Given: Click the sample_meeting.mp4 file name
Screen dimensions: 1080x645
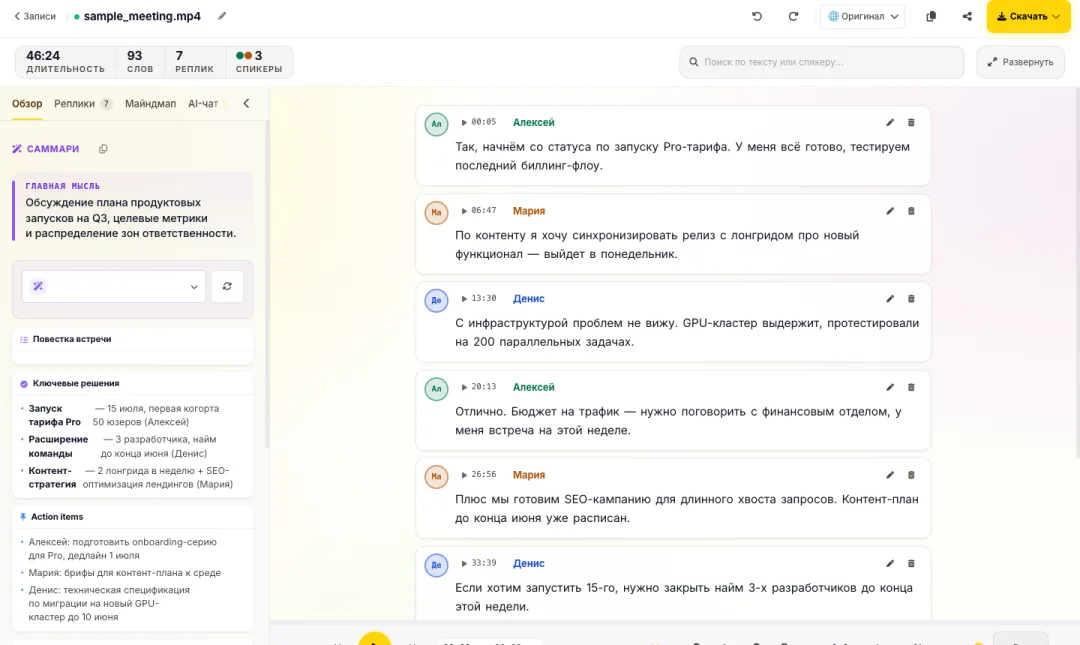Looking at the screenshot, I should click(142, 16).
